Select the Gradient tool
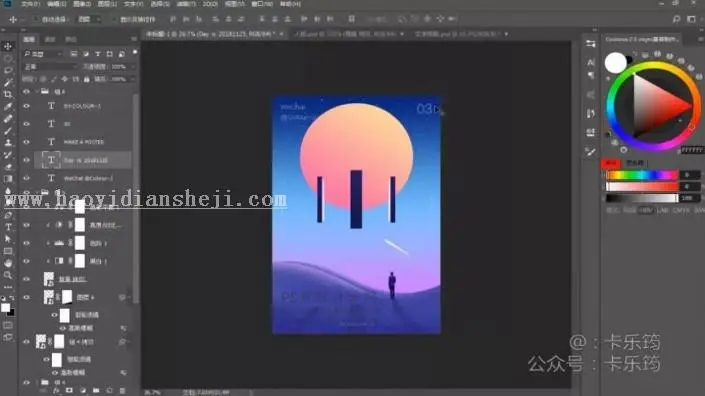The height and width of the screenshot is (396, 705). tap(8, 179)
